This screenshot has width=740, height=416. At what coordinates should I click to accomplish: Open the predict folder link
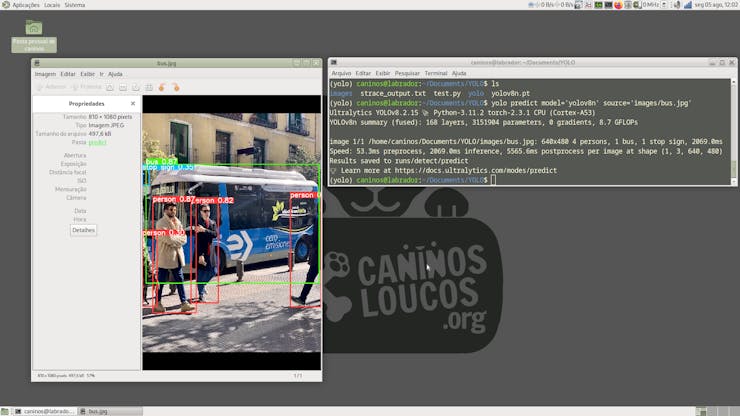tap(97, 143)
